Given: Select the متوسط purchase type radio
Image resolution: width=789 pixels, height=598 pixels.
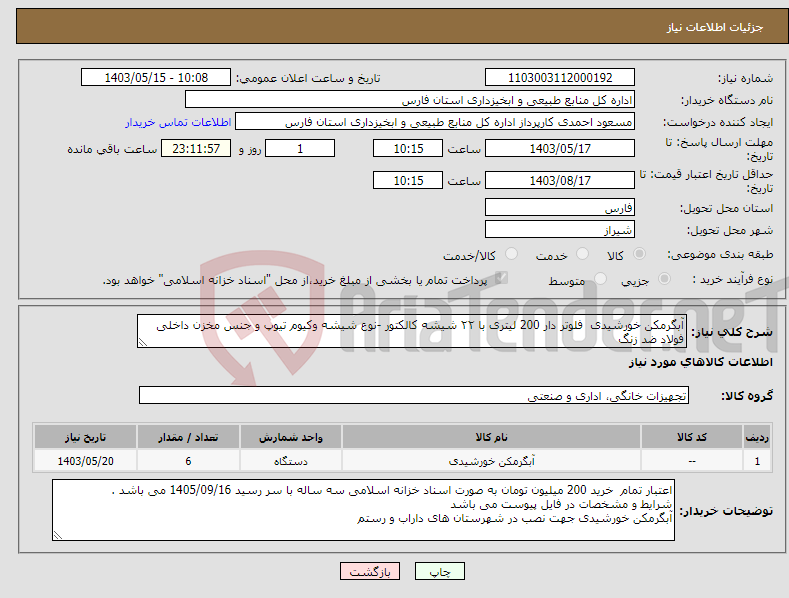Looking at the screenshot, I should coord(600,278).
